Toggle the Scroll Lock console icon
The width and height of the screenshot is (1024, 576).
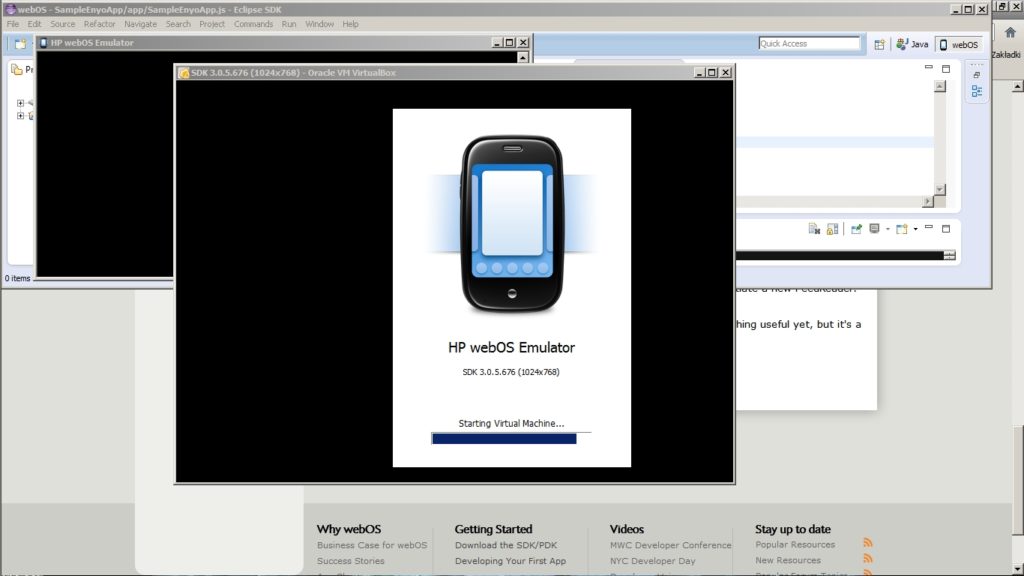[833, 229]
